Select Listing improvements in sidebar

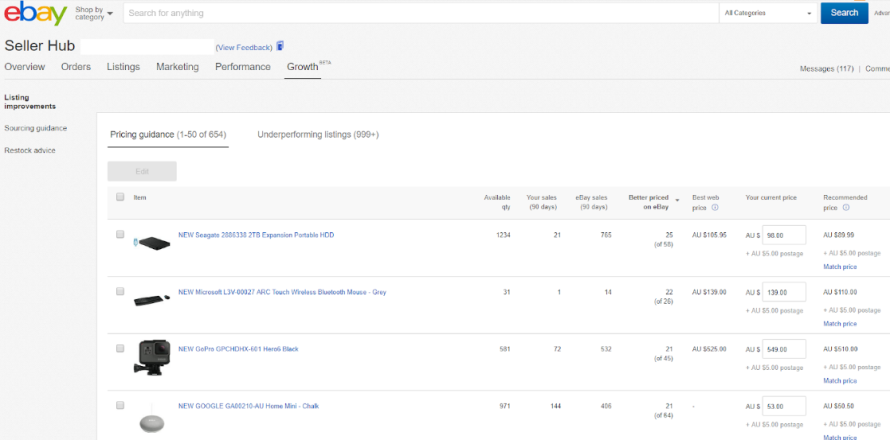click(x=30, y=102)
